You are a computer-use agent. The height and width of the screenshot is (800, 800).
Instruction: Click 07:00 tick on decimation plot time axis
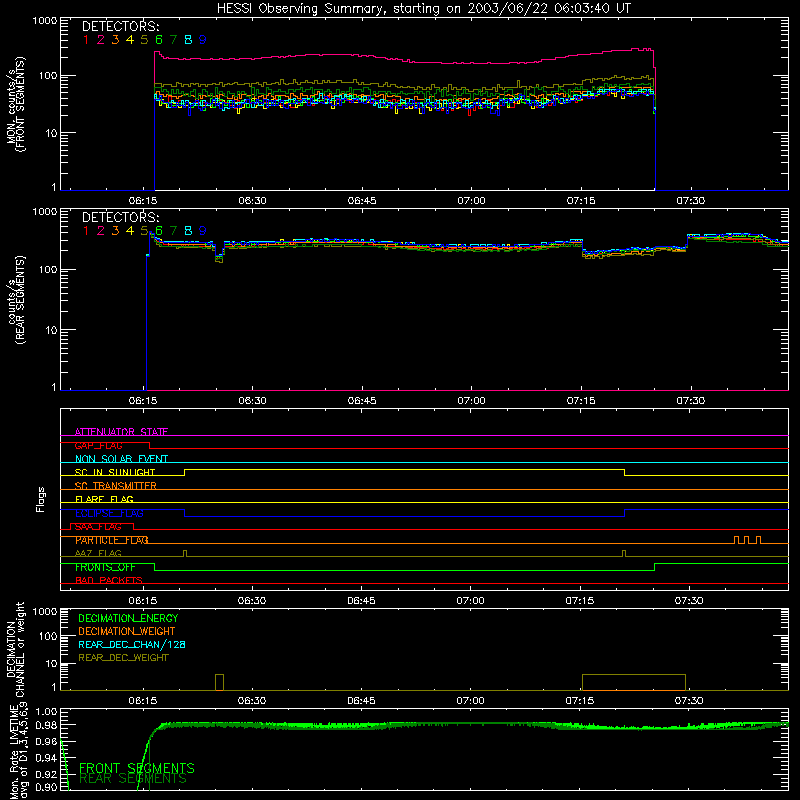coord(470,701)
